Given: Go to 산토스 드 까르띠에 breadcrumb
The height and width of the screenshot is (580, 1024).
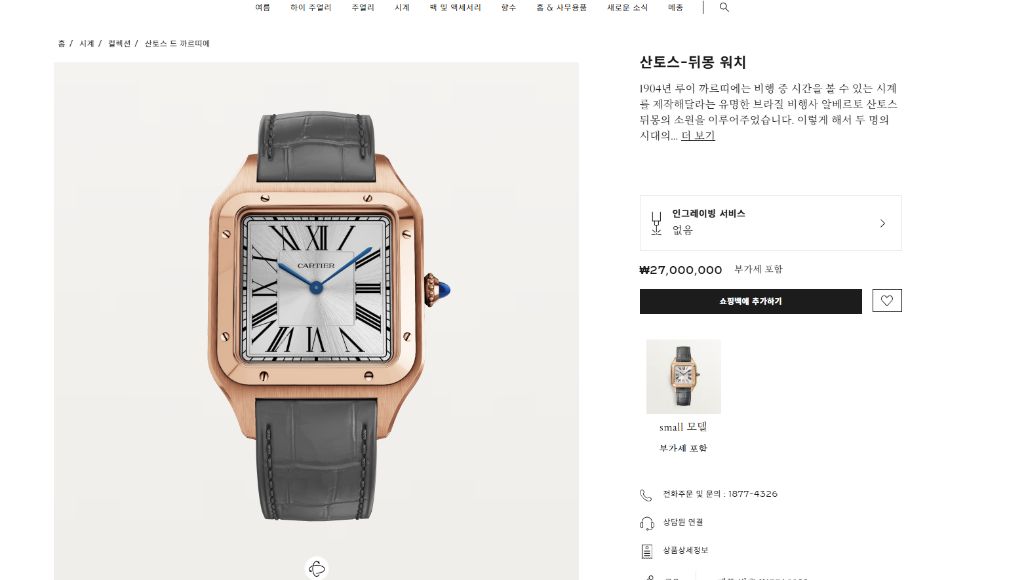Looking at the screenshot, I should pos(176,43).
